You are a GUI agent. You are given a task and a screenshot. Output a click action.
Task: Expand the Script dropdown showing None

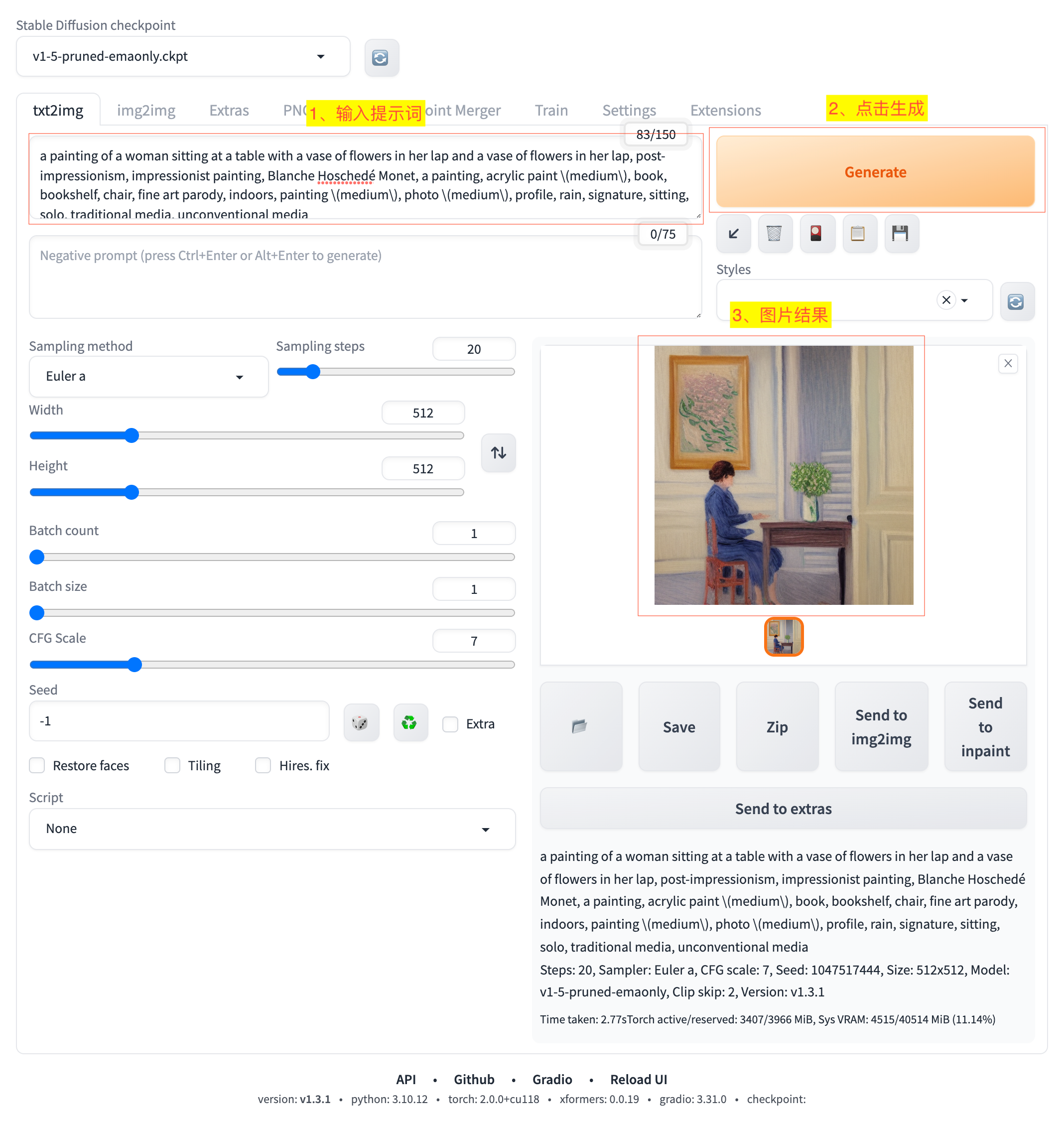coord(271,828)
